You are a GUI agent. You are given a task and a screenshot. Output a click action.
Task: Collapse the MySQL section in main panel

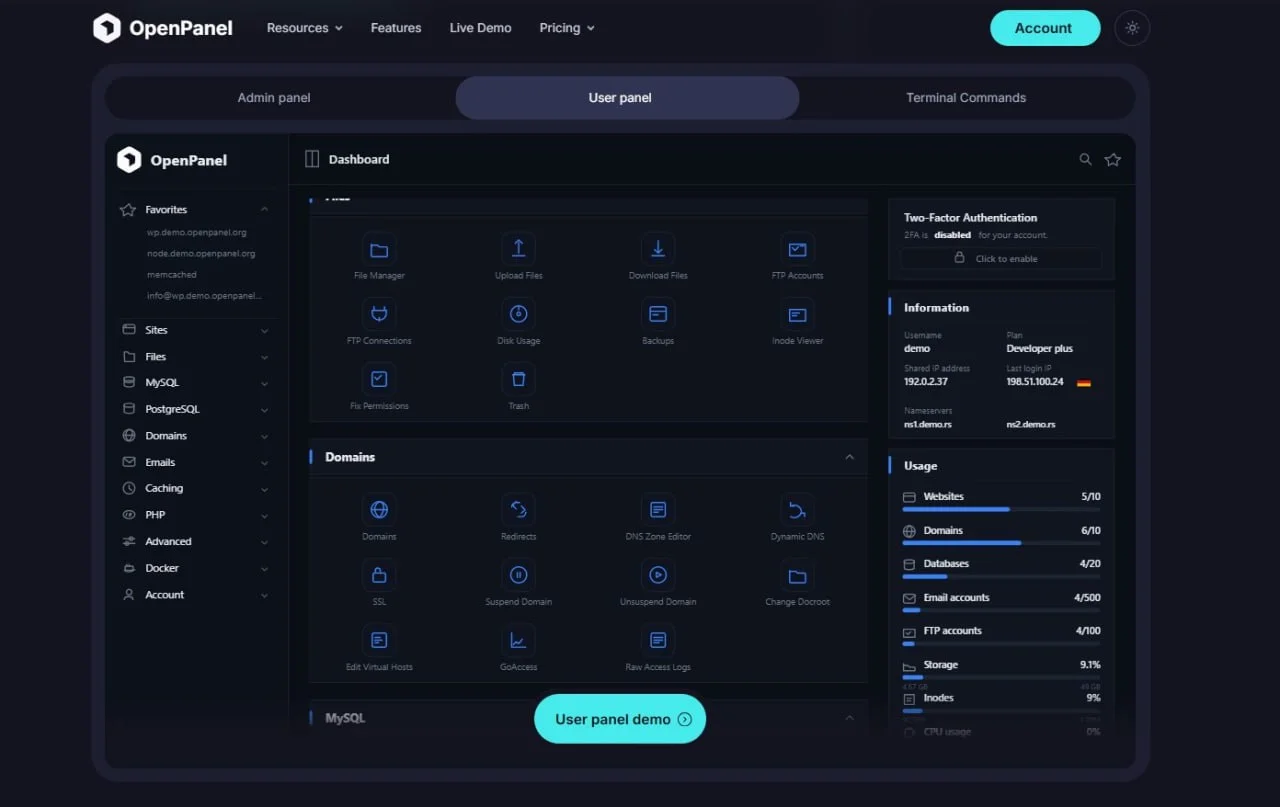tap(849, 717)
